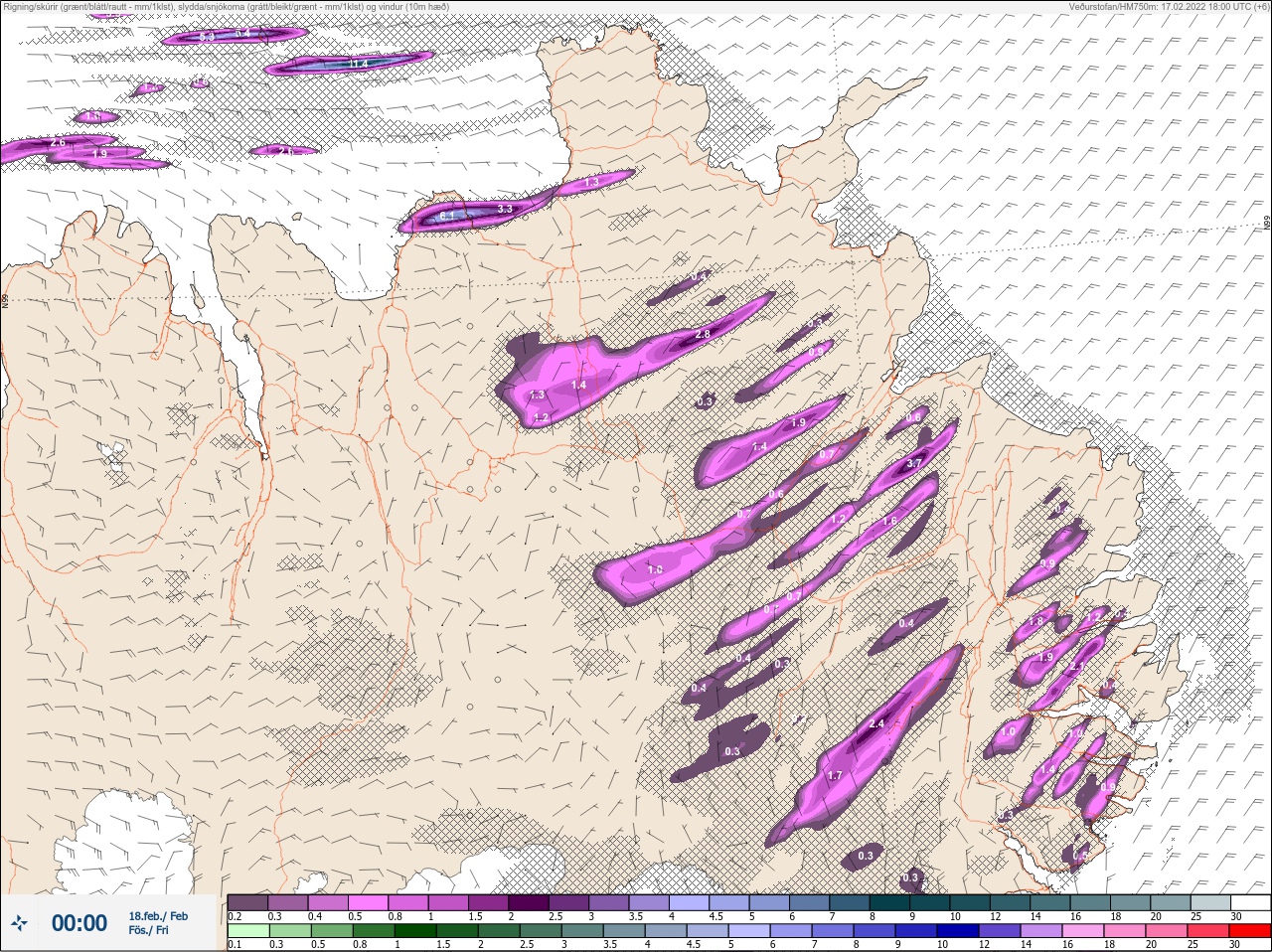Click the weather office logo icon beside the clock
The image size is (1272, 952).
click(x=19, y=923)
